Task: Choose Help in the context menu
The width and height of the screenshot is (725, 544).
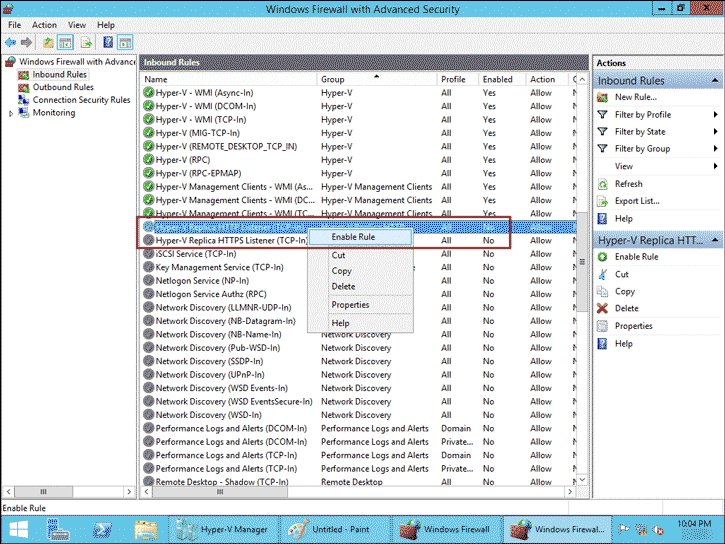Action: pyautogui.click(x=361, y=323)
